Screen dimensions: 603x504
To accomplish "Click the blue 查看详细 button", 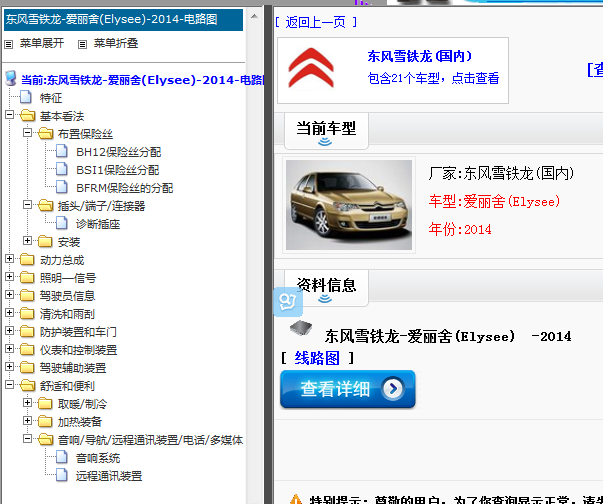I will (x=348, y=389).
